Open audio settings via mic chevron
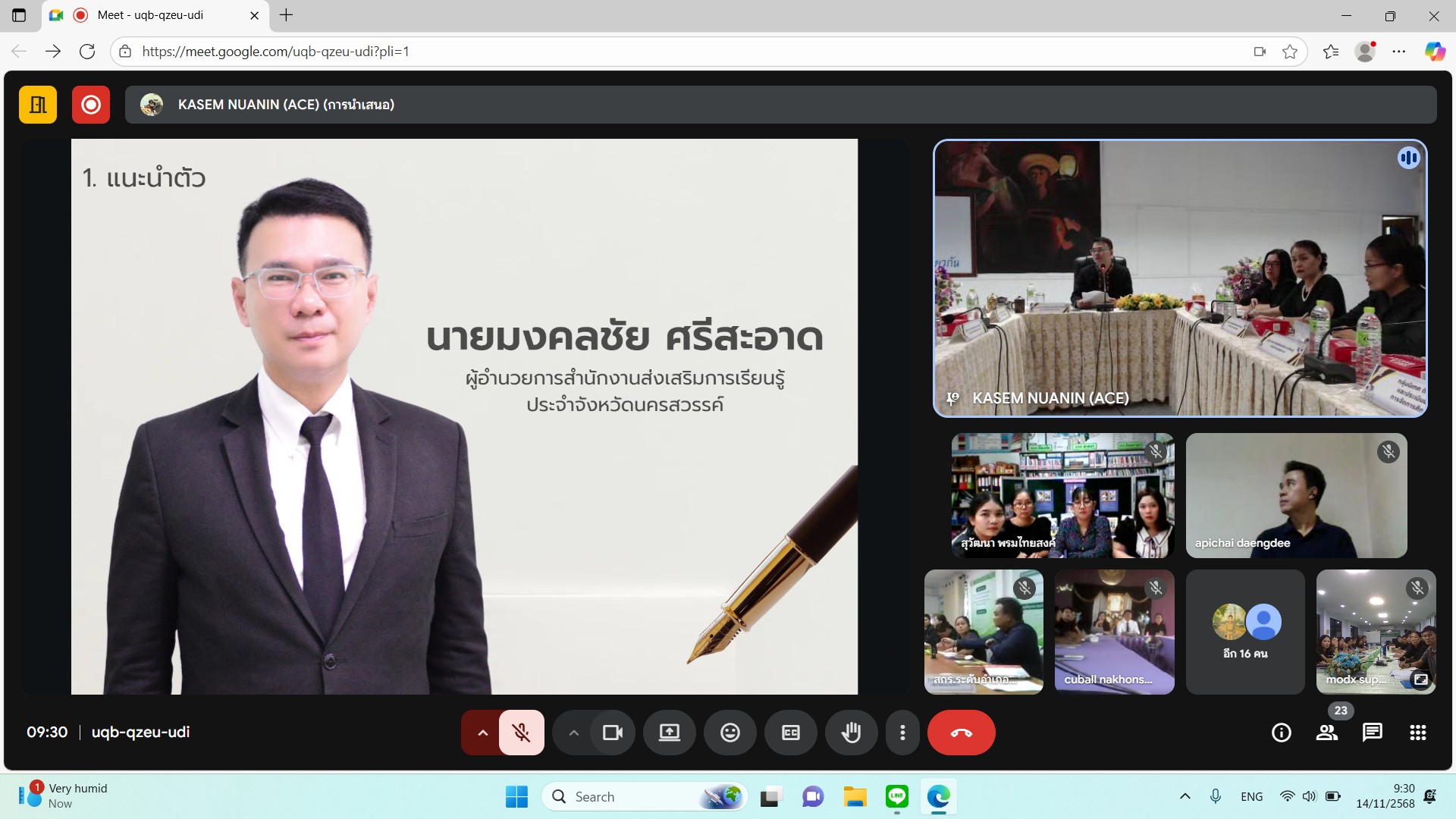 (483, 733)
